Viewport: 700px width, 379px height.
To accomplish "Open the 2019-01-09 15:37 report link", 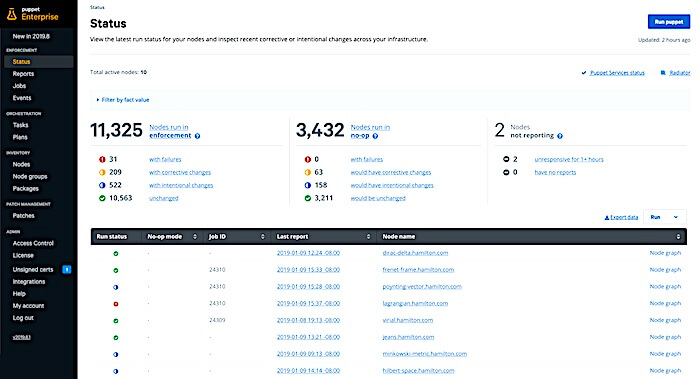I will click(x=308, y=304).
